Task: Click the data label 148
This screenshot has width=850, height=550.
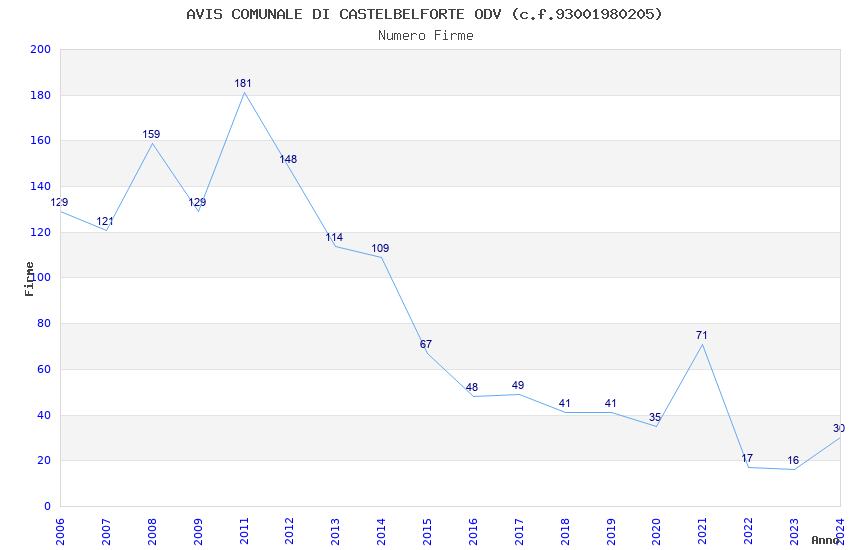Action: pos(288,159)
